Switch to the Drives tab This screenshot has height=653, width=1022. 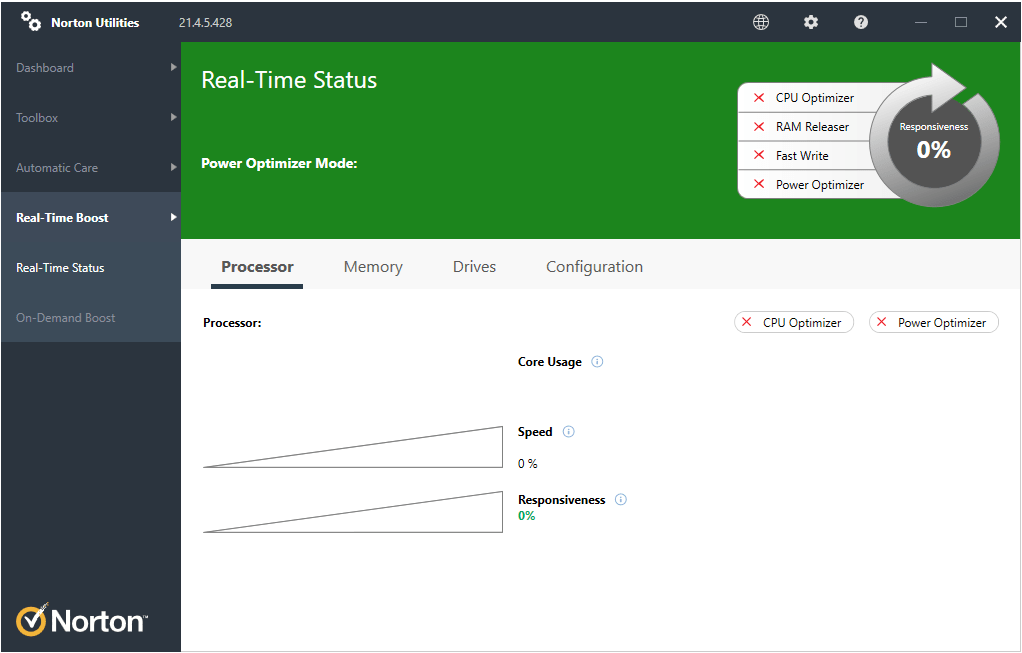[474, 267]
